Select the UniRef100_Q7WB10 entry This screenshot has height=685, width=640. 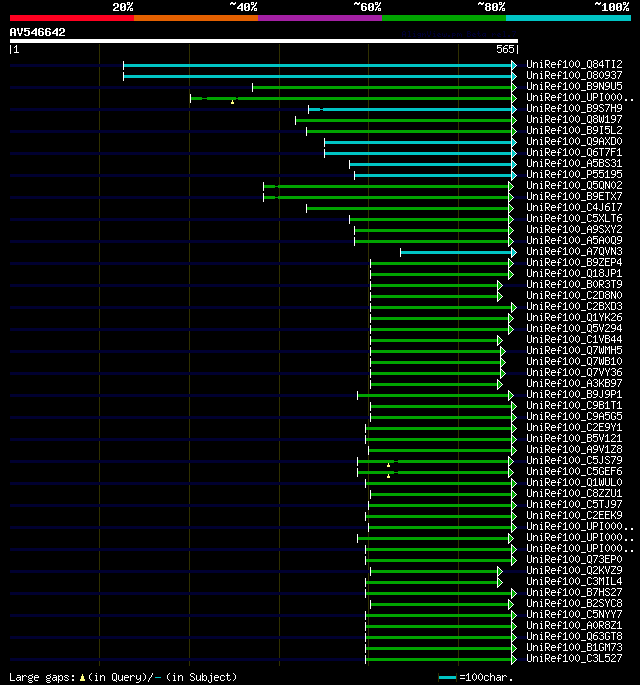click(574, 361)
